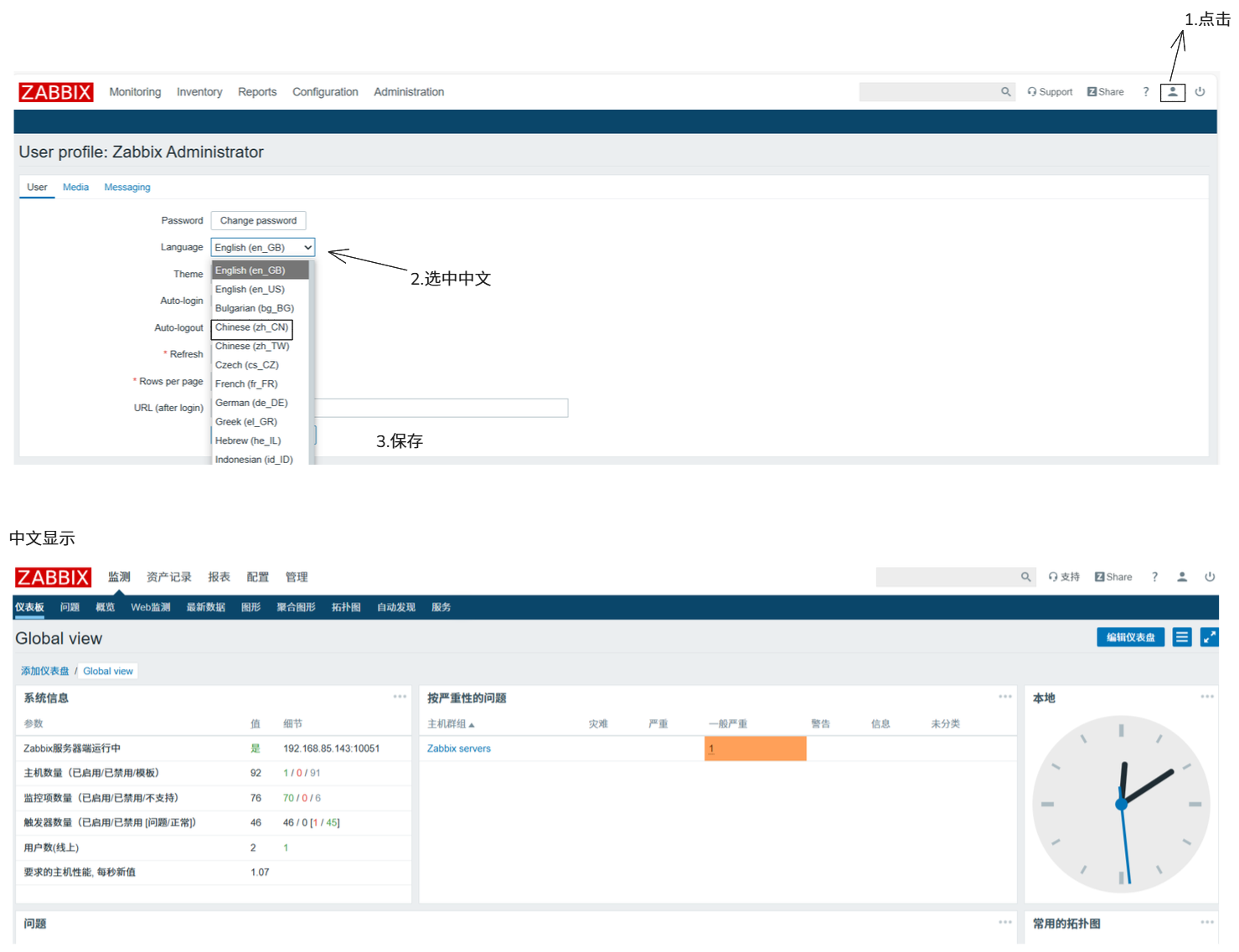Image resolution: width=1239 pixels, height=952 pixels.
Task: Click the user profile icon in Chinese header
Action: (1182, 577)
